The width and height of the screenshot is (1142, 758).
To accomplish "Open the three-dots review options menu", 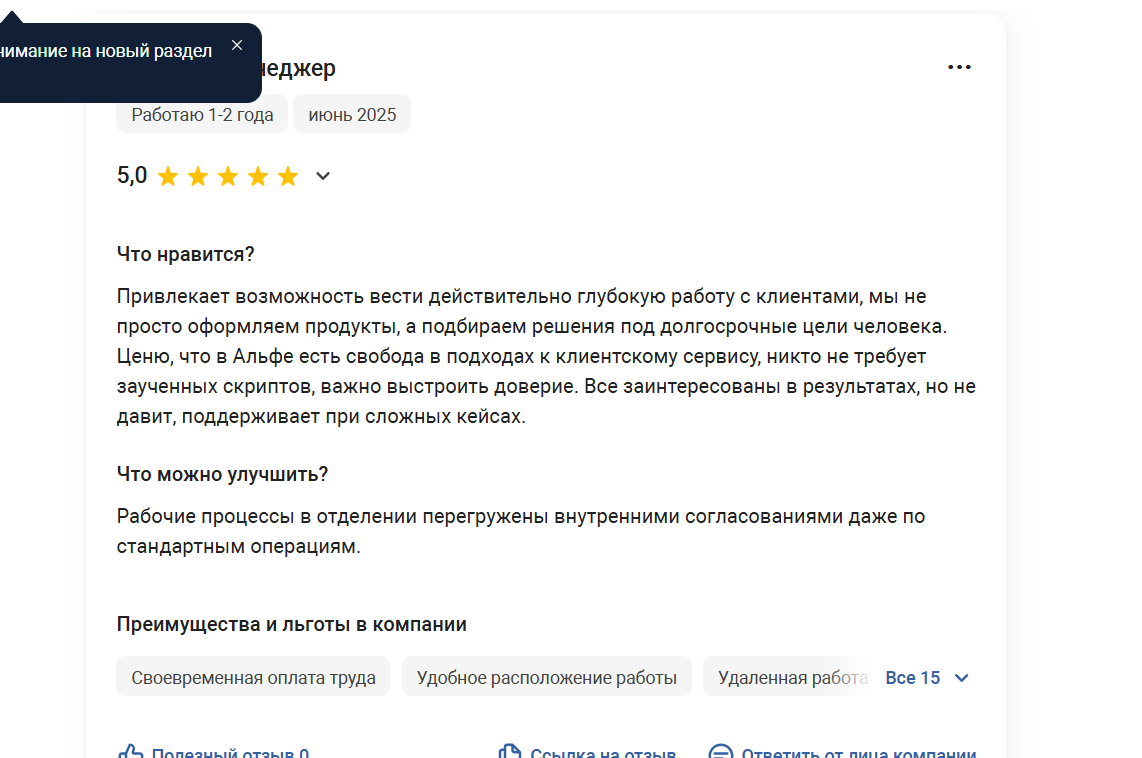I will coord(958,67).
